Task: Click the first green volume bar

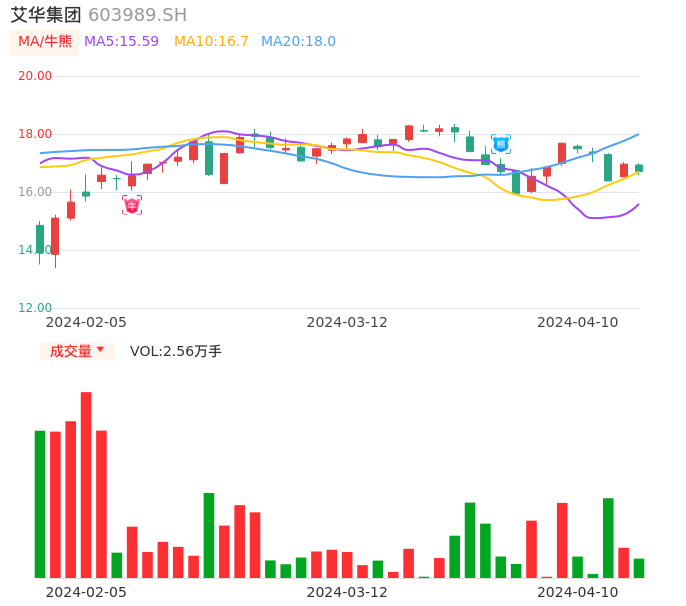Action: 40,504
